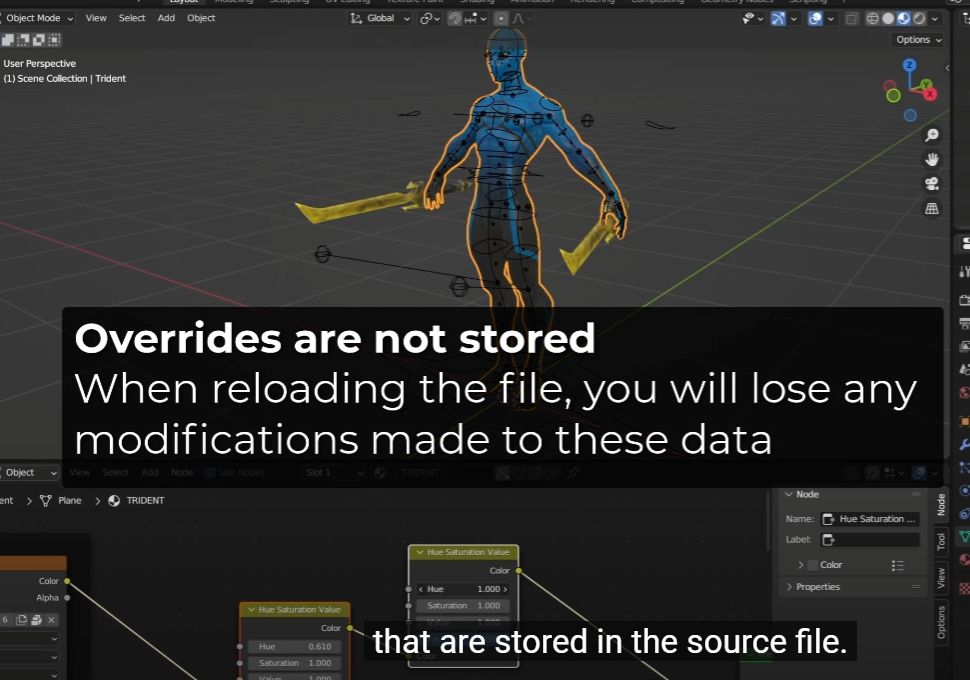Toggle snapping magnet icon
This screenshot has height=680, width=970.
[455, 19]
